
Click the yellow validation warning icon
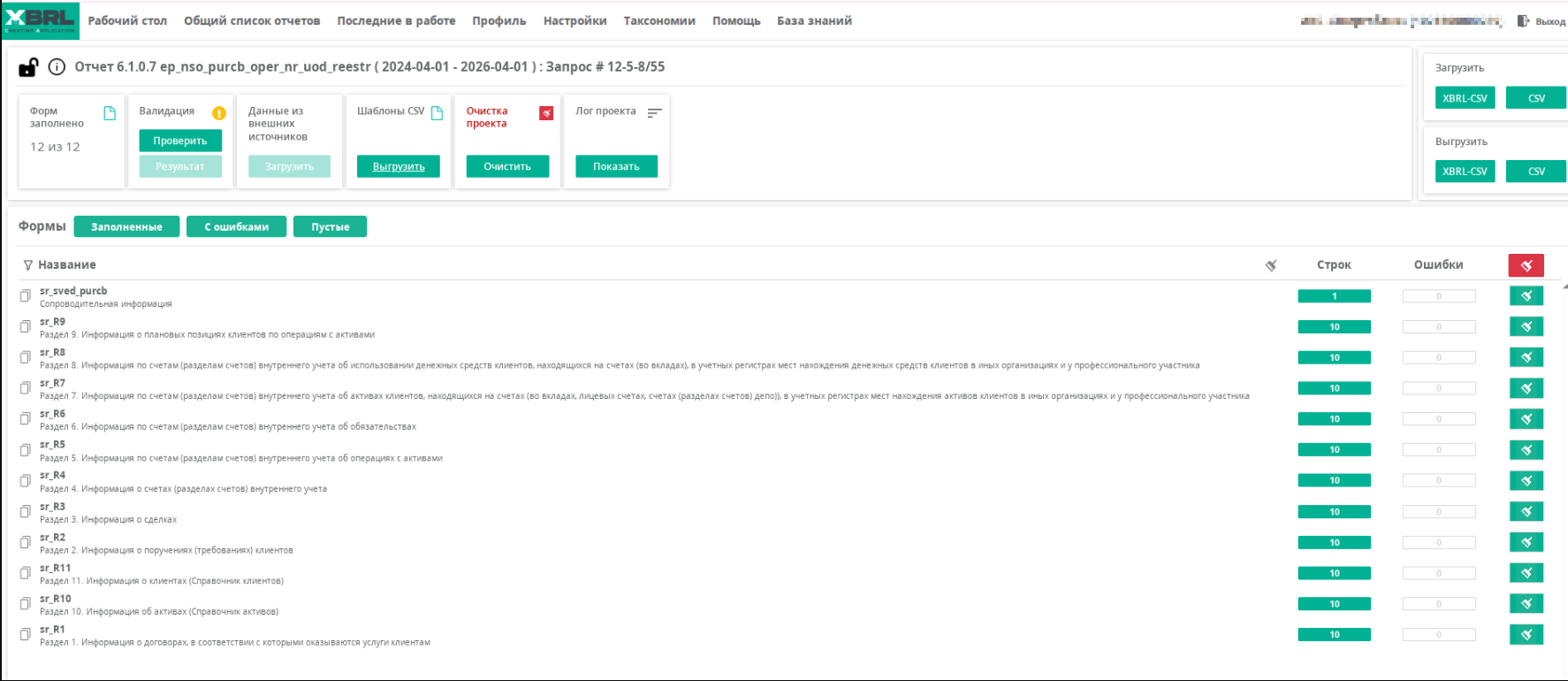tap(219, 113)
